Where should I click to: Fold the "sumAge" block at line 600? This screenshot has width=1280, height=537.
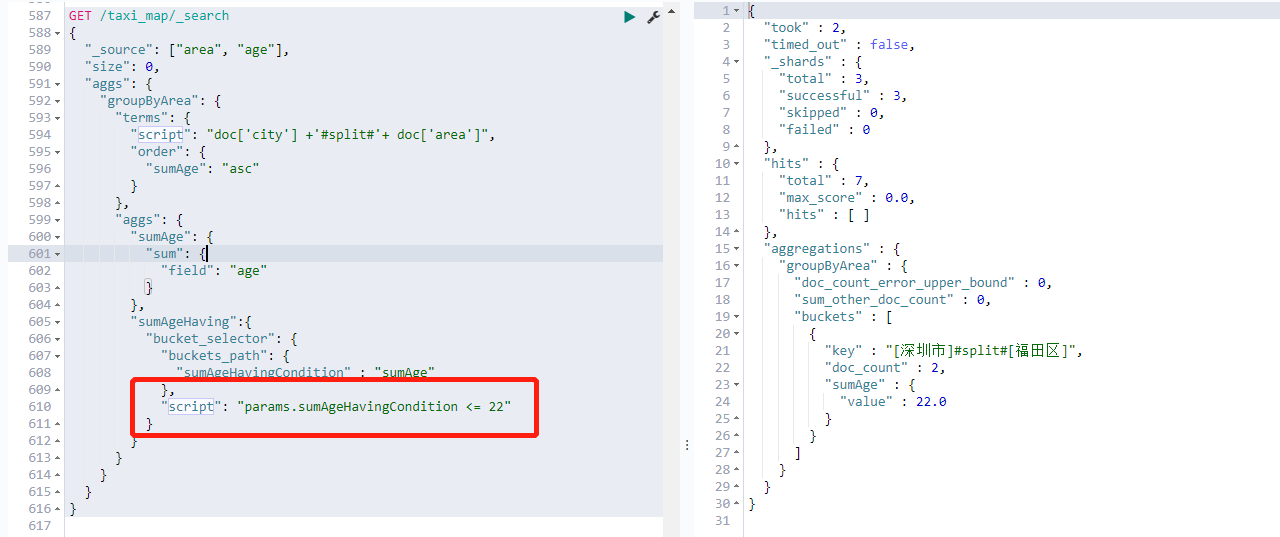[x=56, y=237]
